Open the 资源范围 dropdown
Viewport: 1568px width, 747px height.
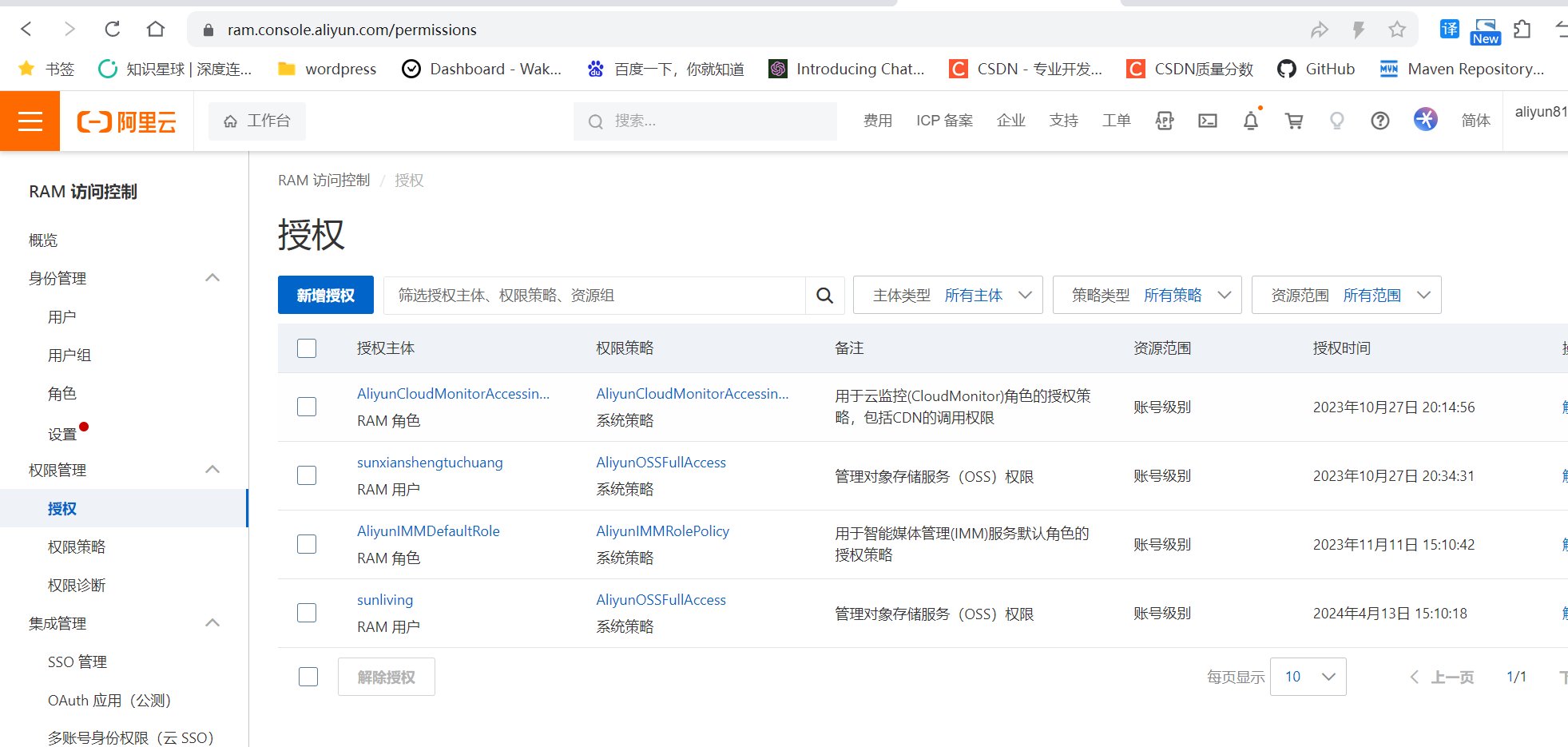tap(1347, 295)
